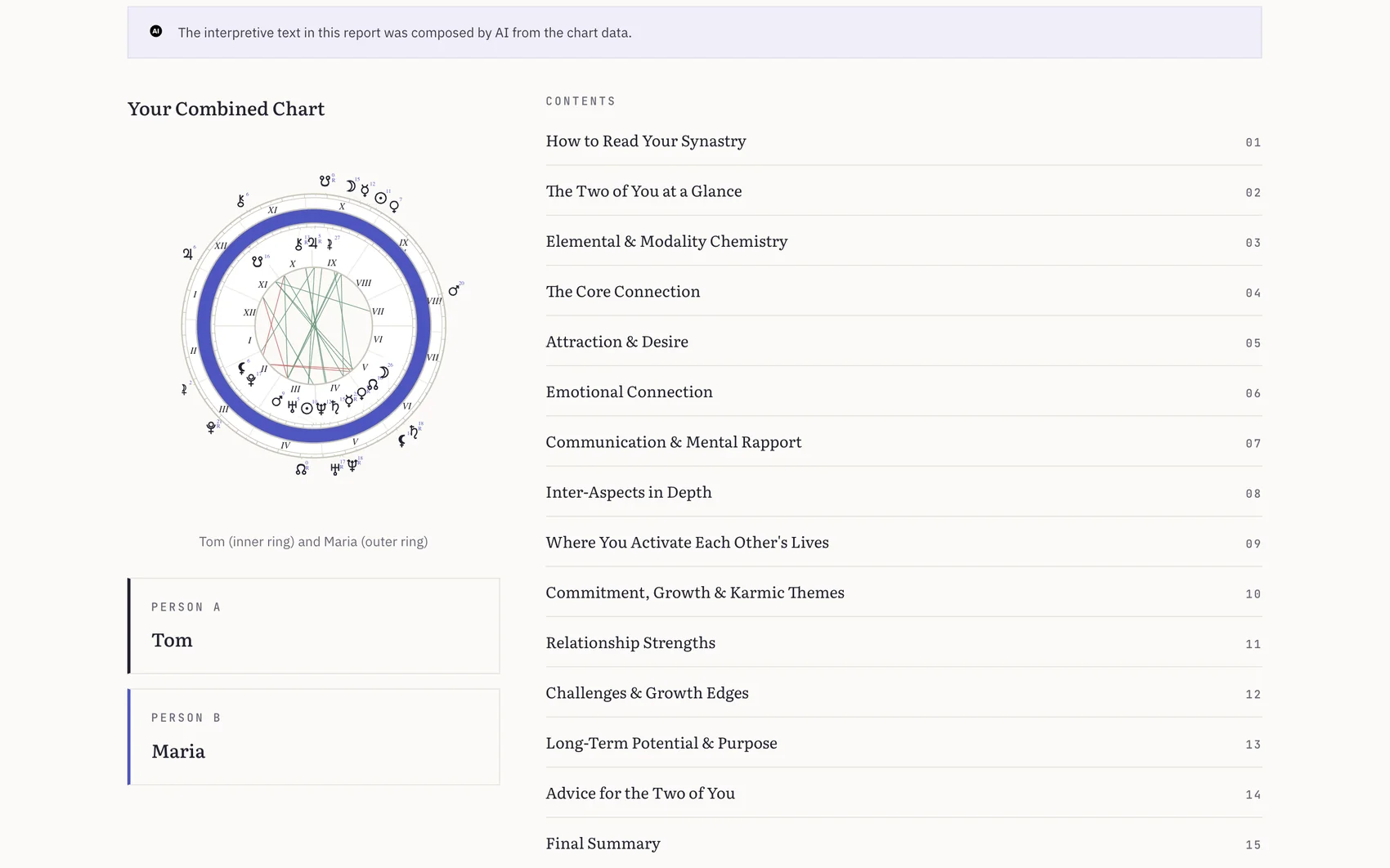This screenshot has width=1390, height=868.
Task: Open Long-Term Potential & Purpose chapter
Action: (903, 743)
